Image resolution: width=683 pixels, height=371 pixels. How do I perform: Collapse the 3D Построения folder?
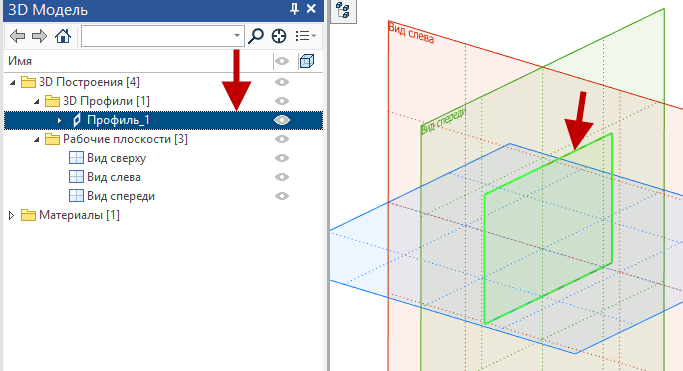[13, 82]
